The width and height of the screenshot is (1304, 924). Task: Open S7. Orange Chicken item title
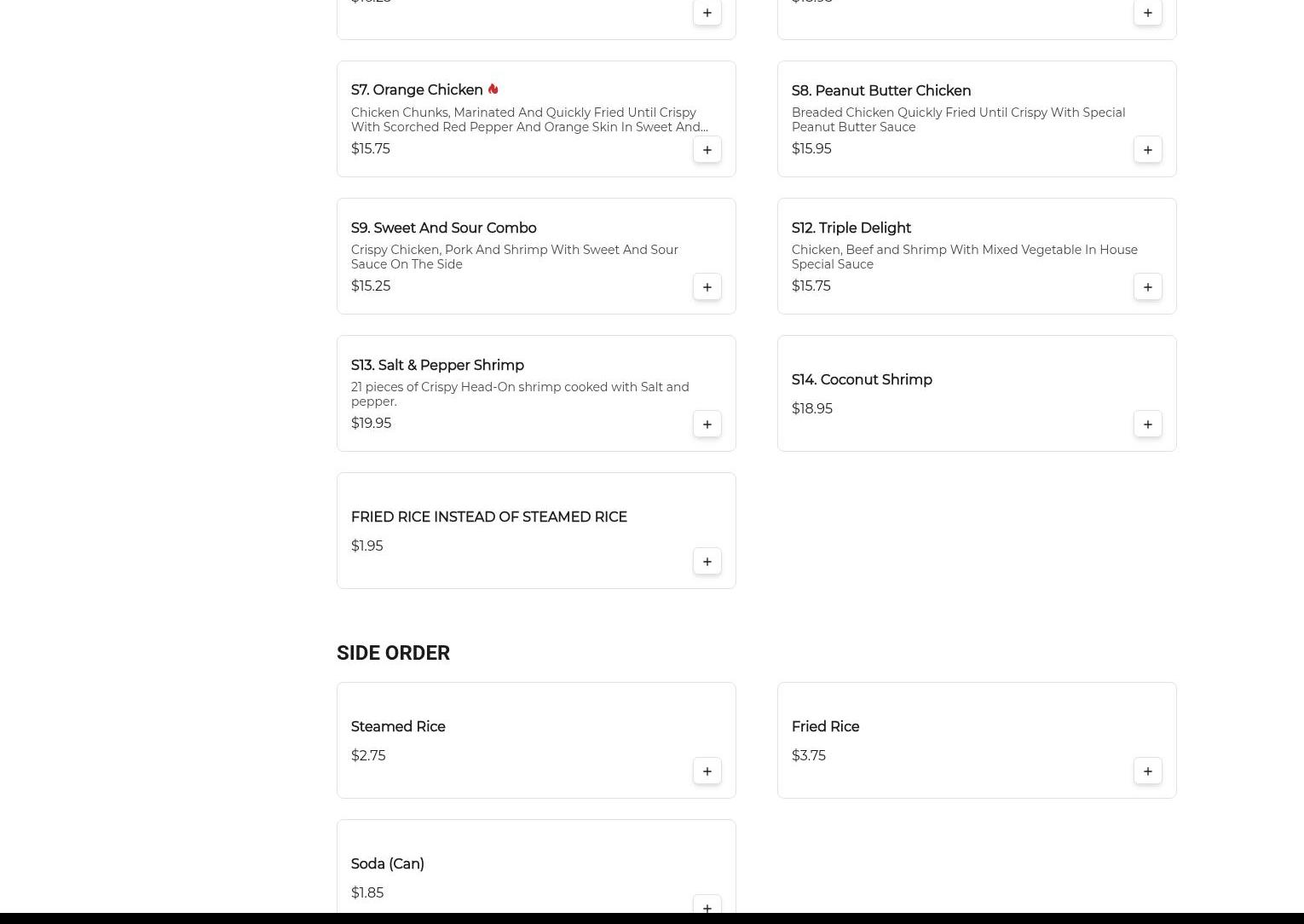[x=417, y=90]
